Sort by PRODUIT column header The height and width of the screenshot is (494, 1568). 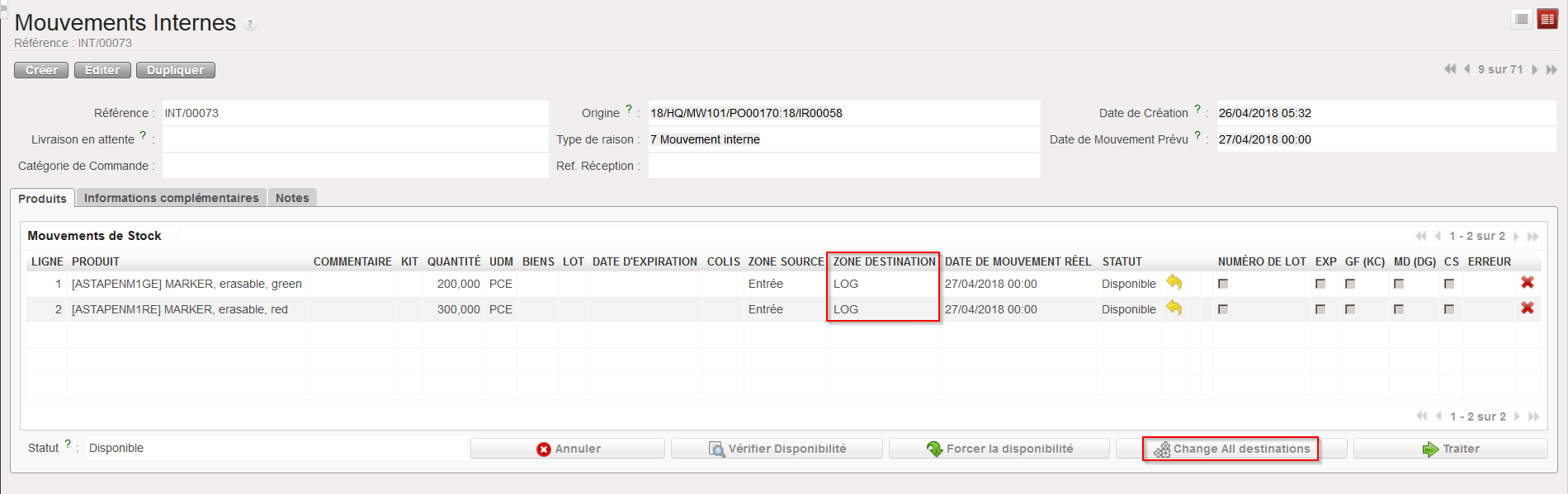pos(96,261)
